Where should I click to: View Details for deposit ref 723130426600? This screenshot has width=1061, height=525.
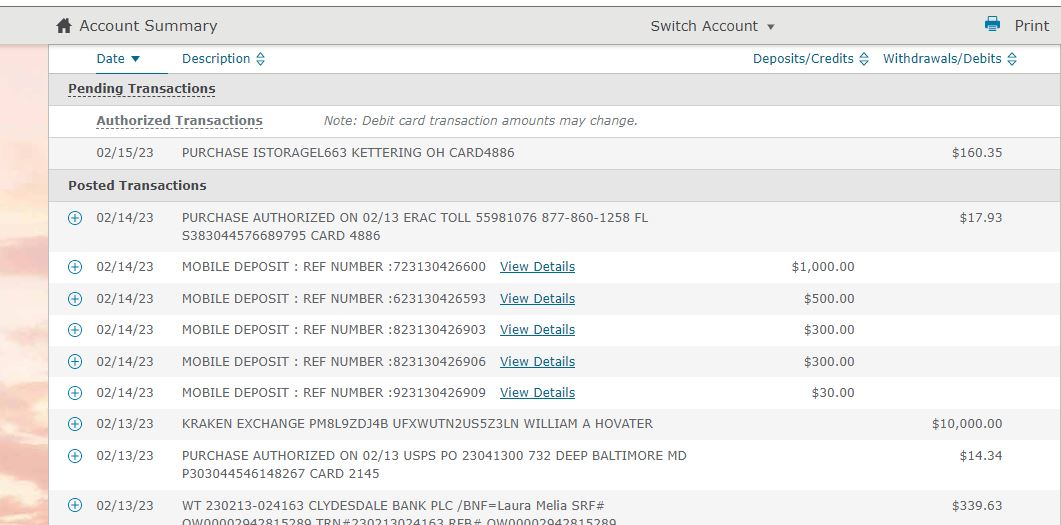pyautogui.click(x=537, y=267)
